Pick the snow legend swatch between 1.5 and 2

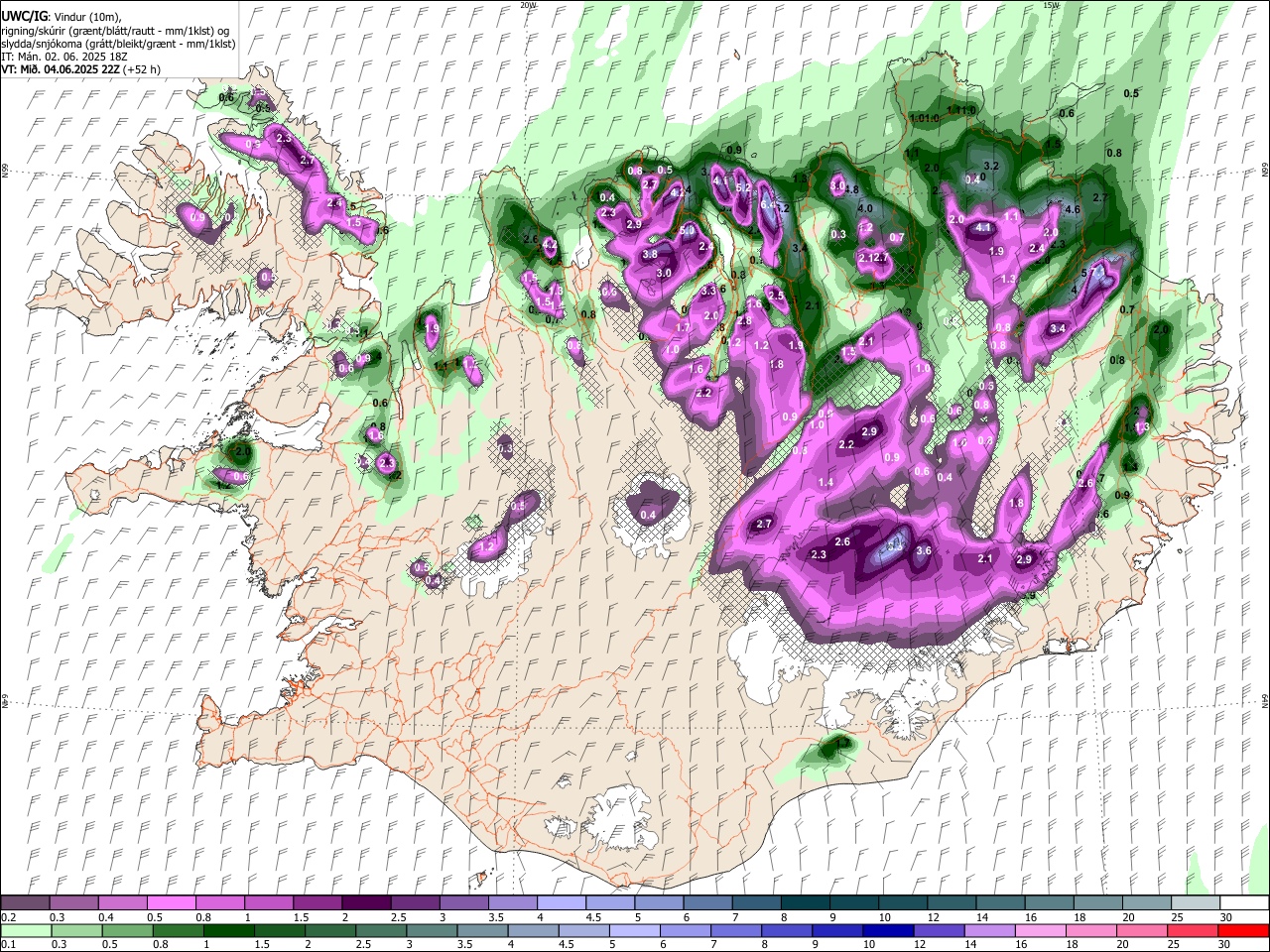[x=317, y=903]
